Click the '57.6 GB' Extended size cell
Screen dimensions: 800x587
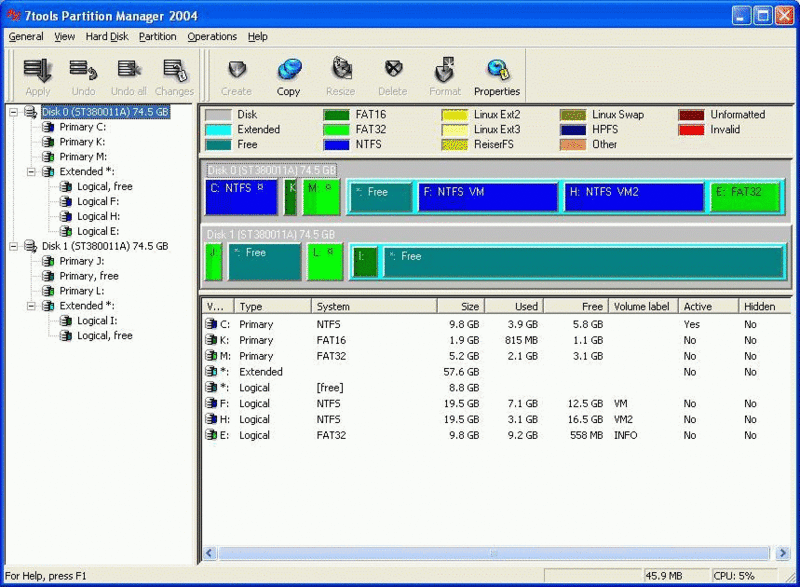point(461,372)
